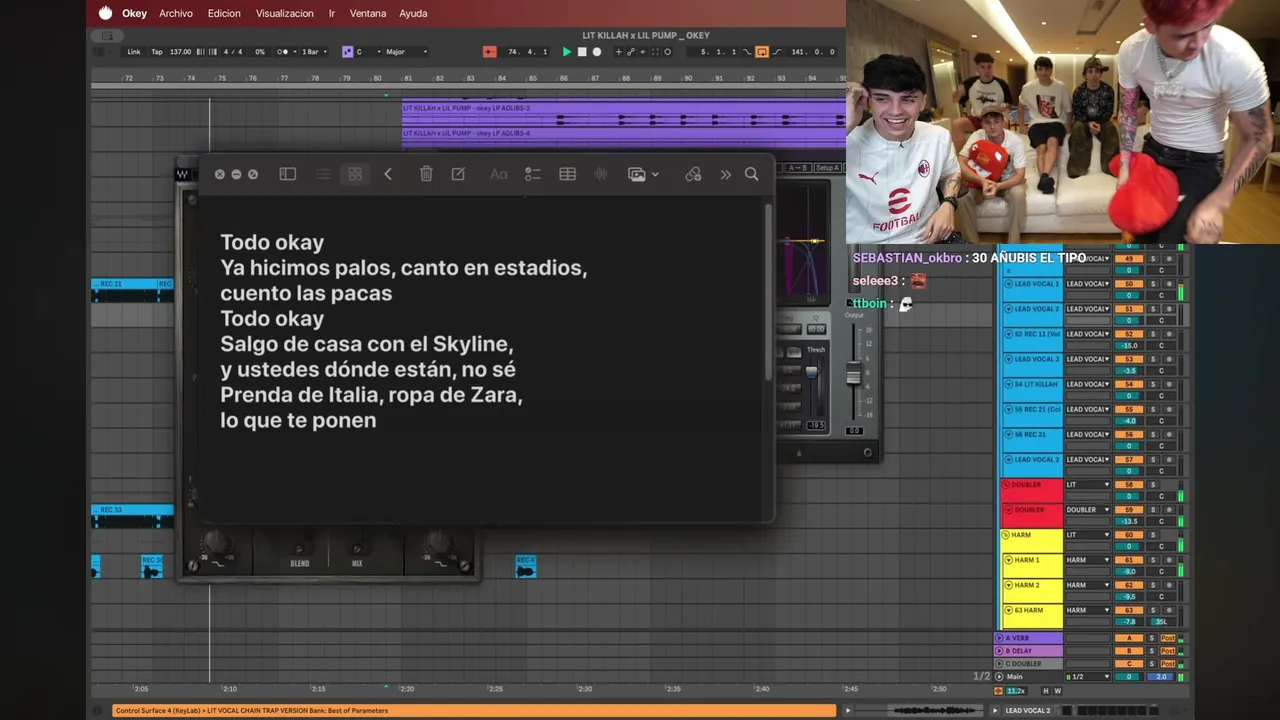Collapse the red DOUBLER group track
This screenshot has width=1280, height=720.
coord(1006,485)
